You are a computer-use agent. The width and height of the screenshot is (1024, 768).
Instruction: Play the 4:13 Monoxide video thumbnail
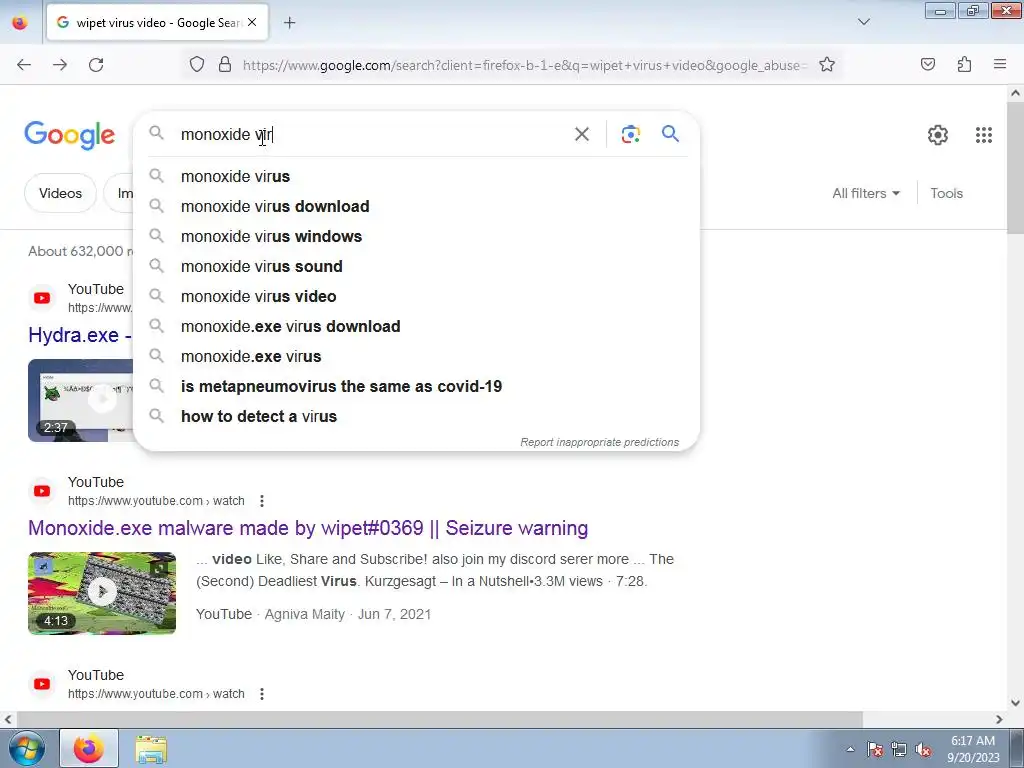point(102,593)
